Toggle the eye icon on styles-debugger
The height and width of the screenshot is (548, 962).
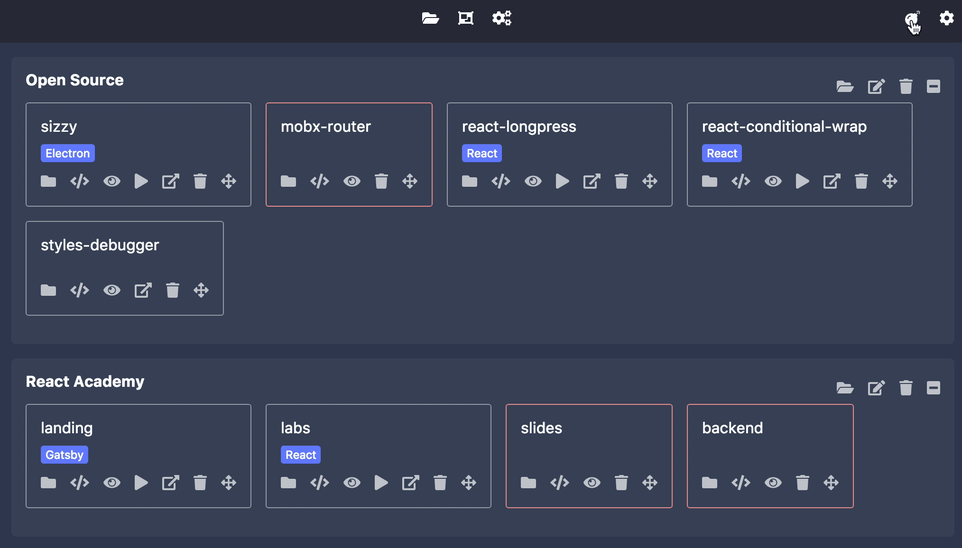112,290
